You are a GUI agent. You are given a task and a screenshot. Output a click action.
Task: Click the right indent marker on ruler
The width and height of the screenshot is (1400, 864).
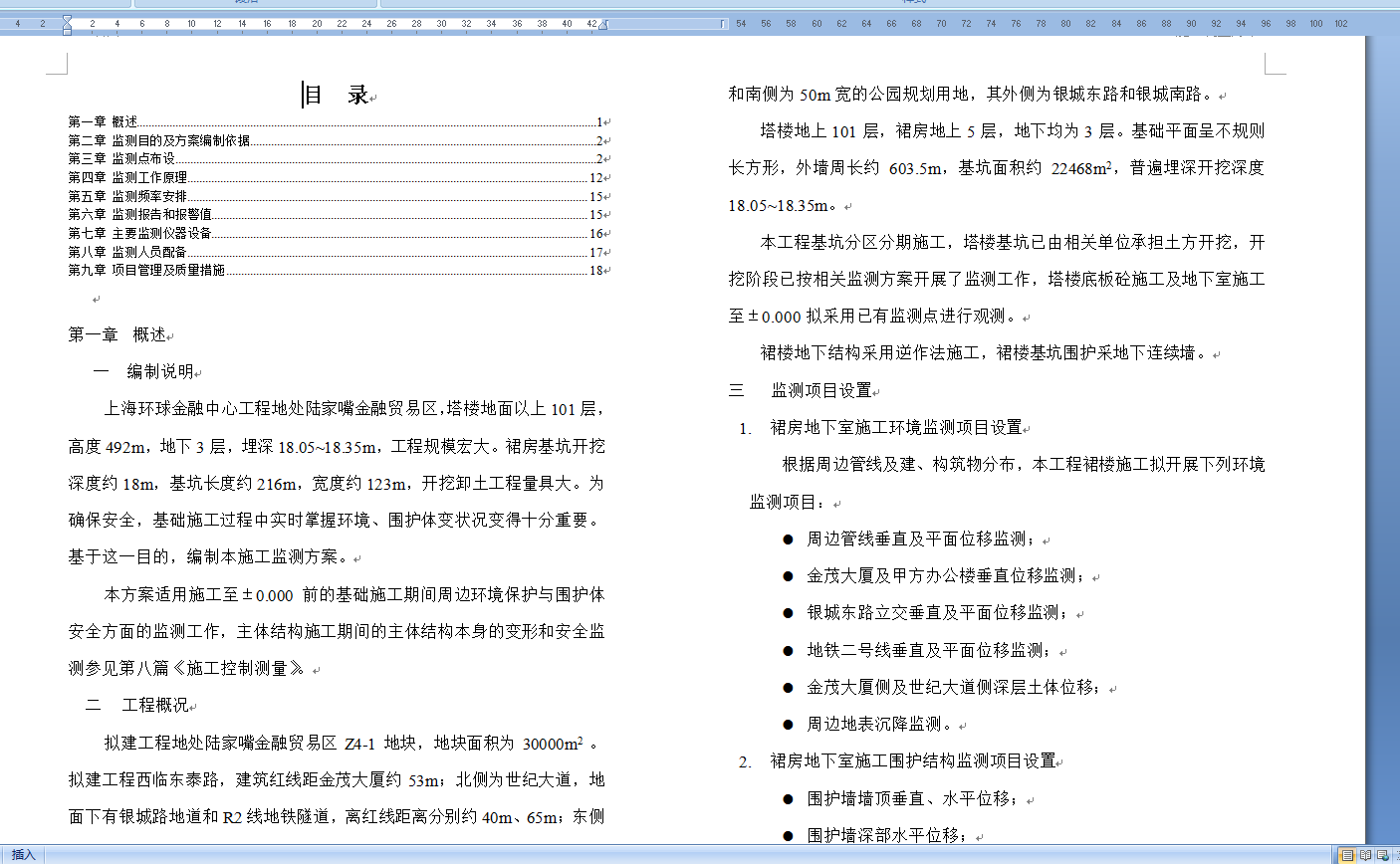602,26
